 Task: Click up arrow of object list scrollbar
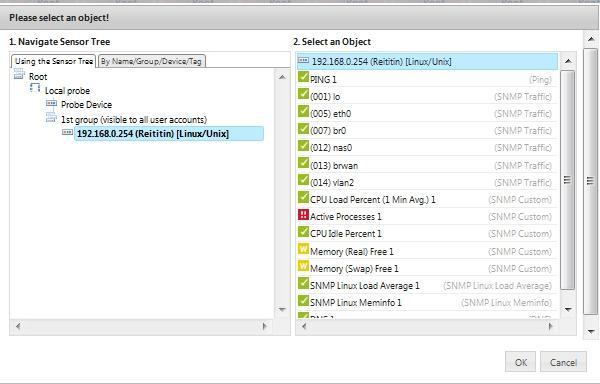click(568, 61)
